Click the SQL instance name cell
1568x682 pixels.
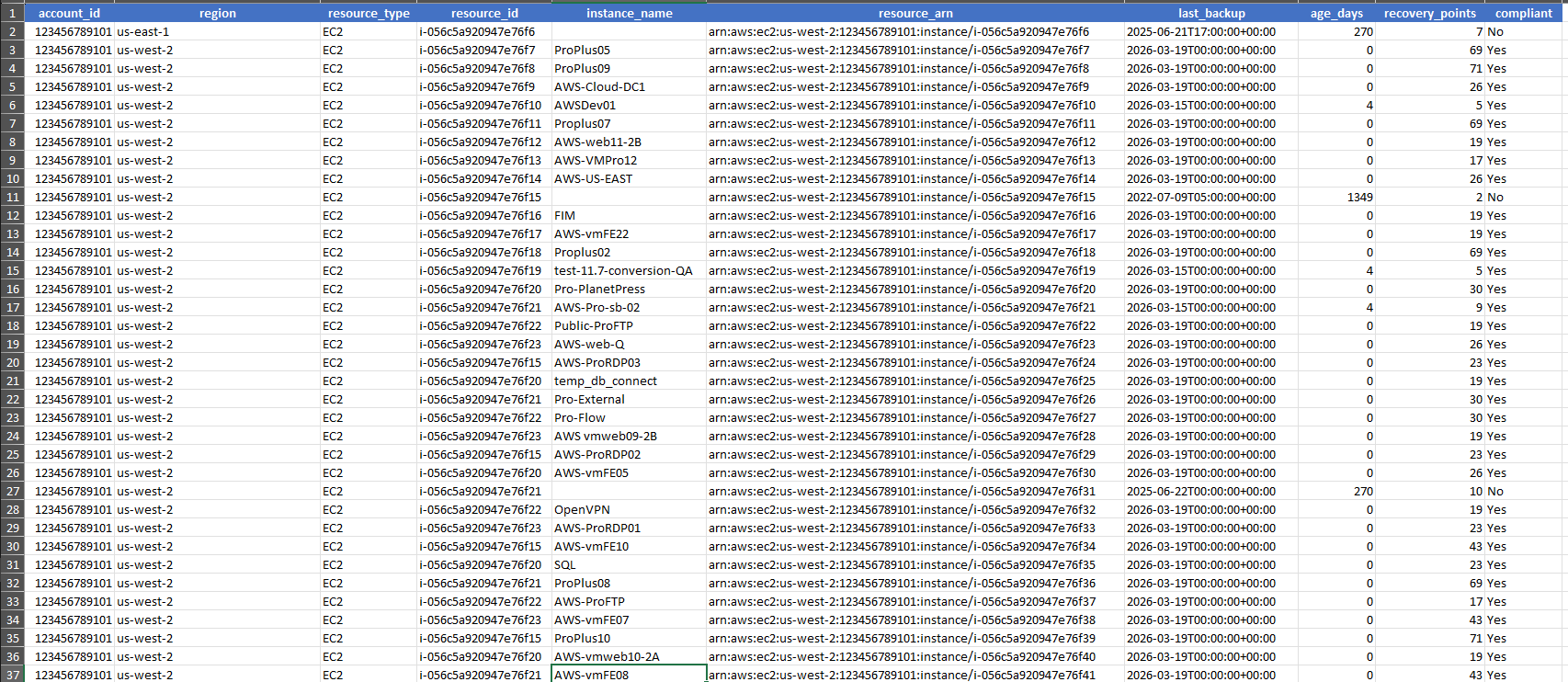click(629, 564)
